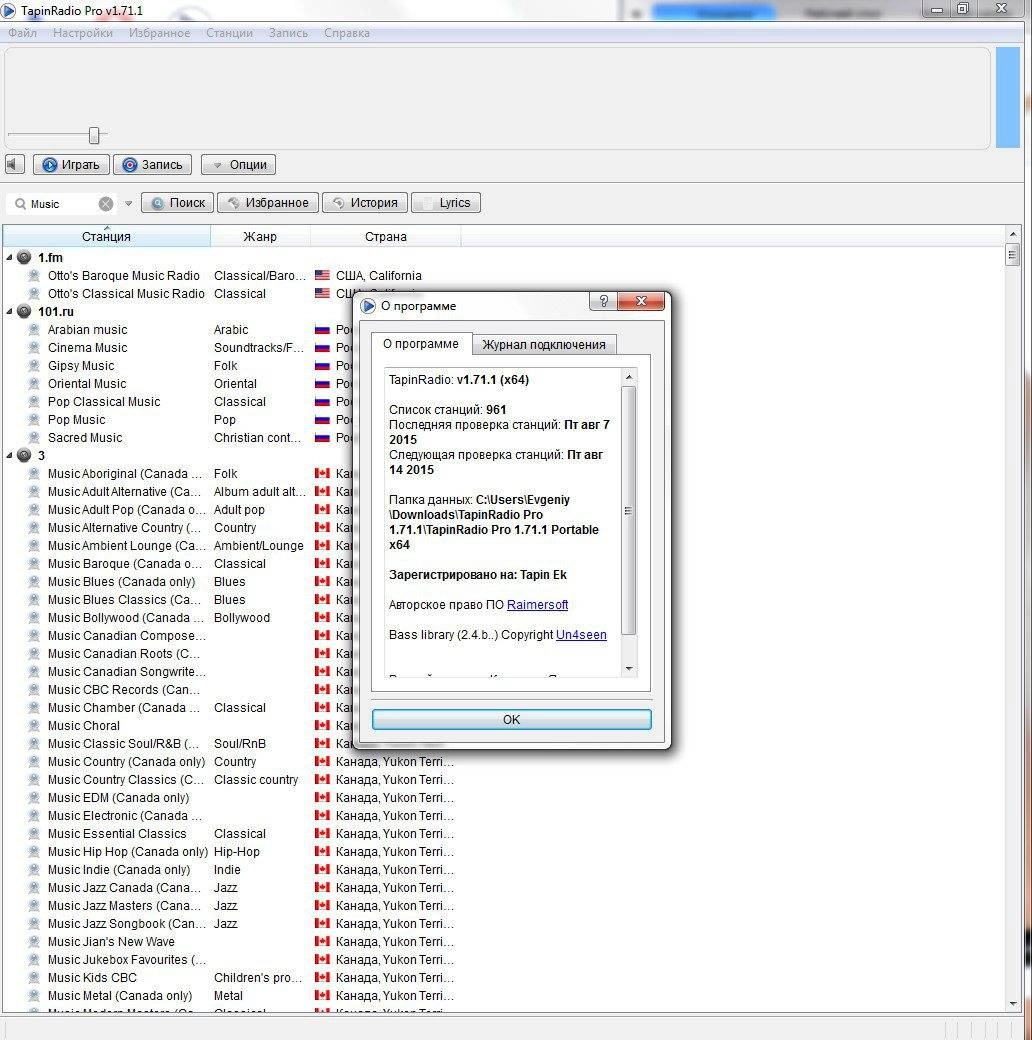1032x1040 pixels.
Task: Select Music Blues (Canada only) station
Action: [x=121, y=582]
